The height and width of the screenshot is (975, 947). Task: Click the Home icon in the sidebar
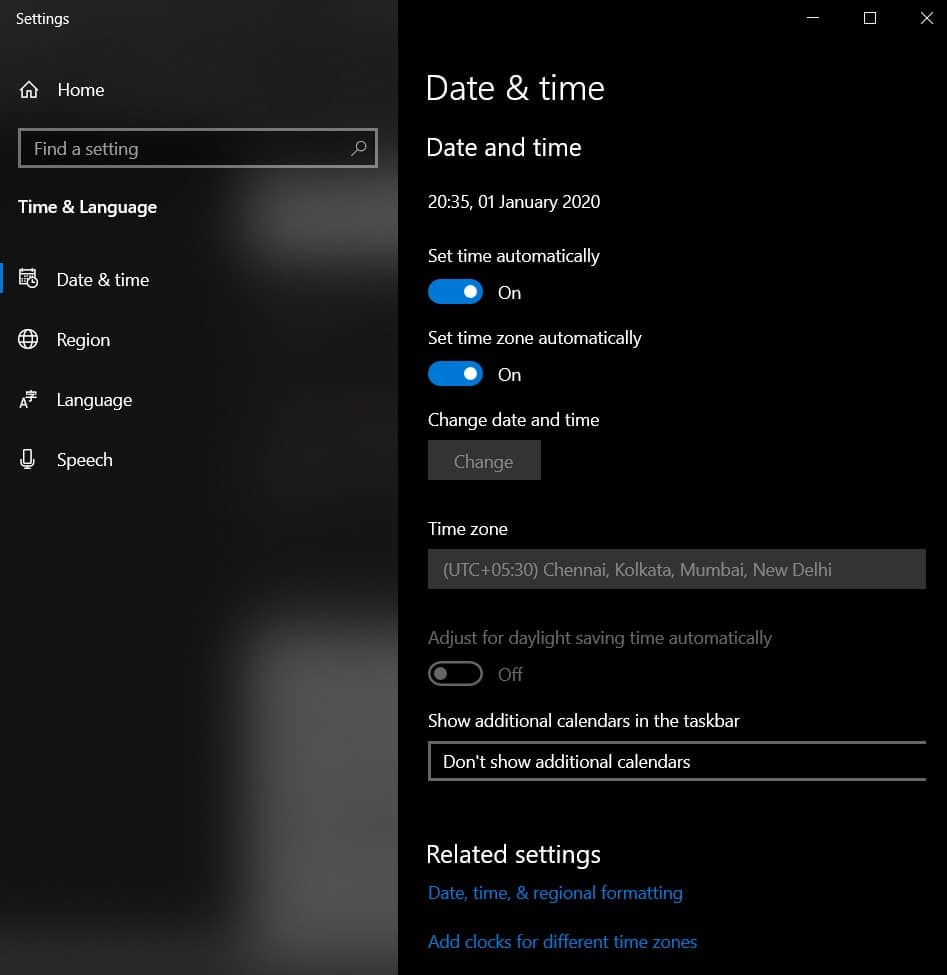click(x=30, y=90)
